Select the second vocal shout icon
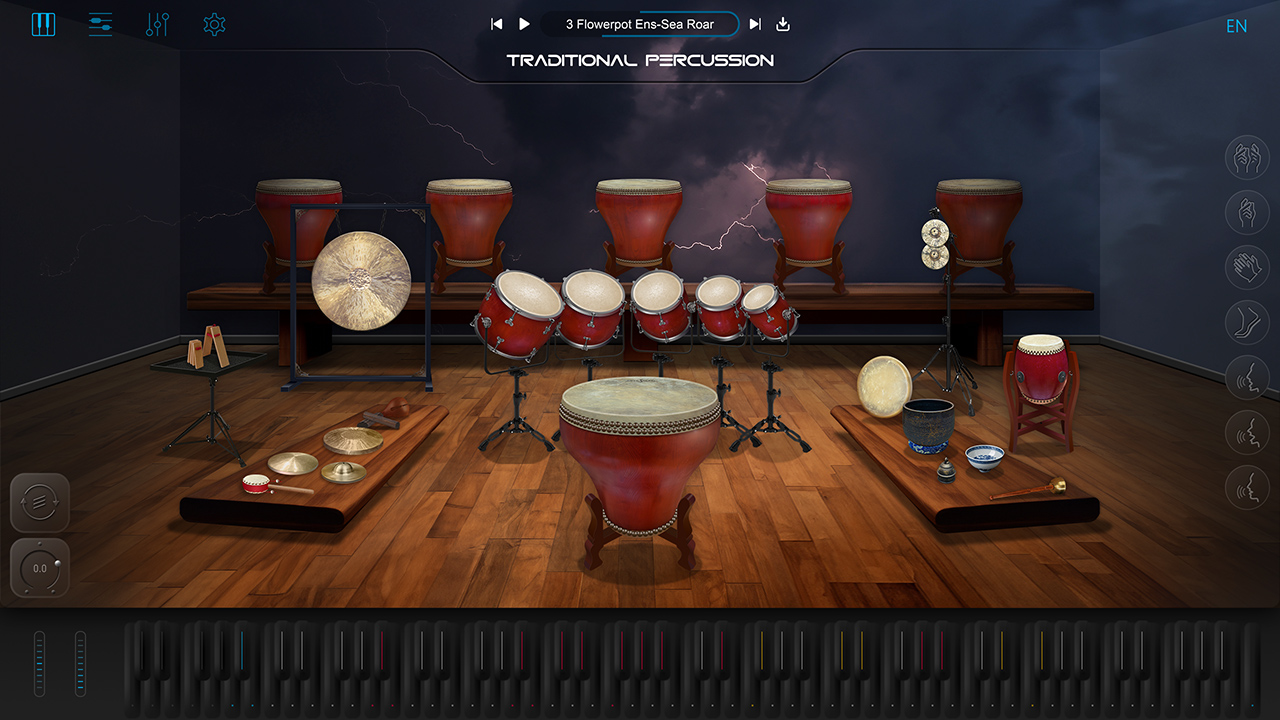This screenshot has height=720, width=1280. tap(1247, 432)
